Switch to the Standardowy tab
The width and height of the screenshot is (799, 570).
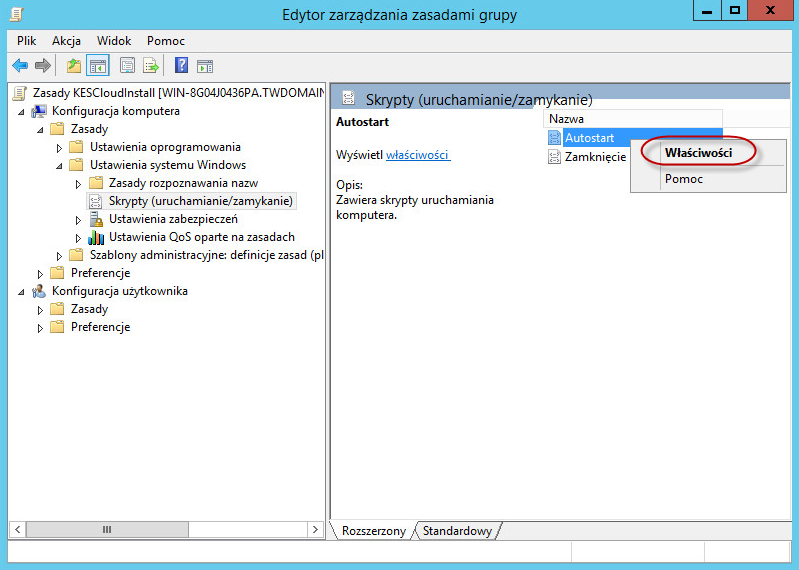point(457,531)
